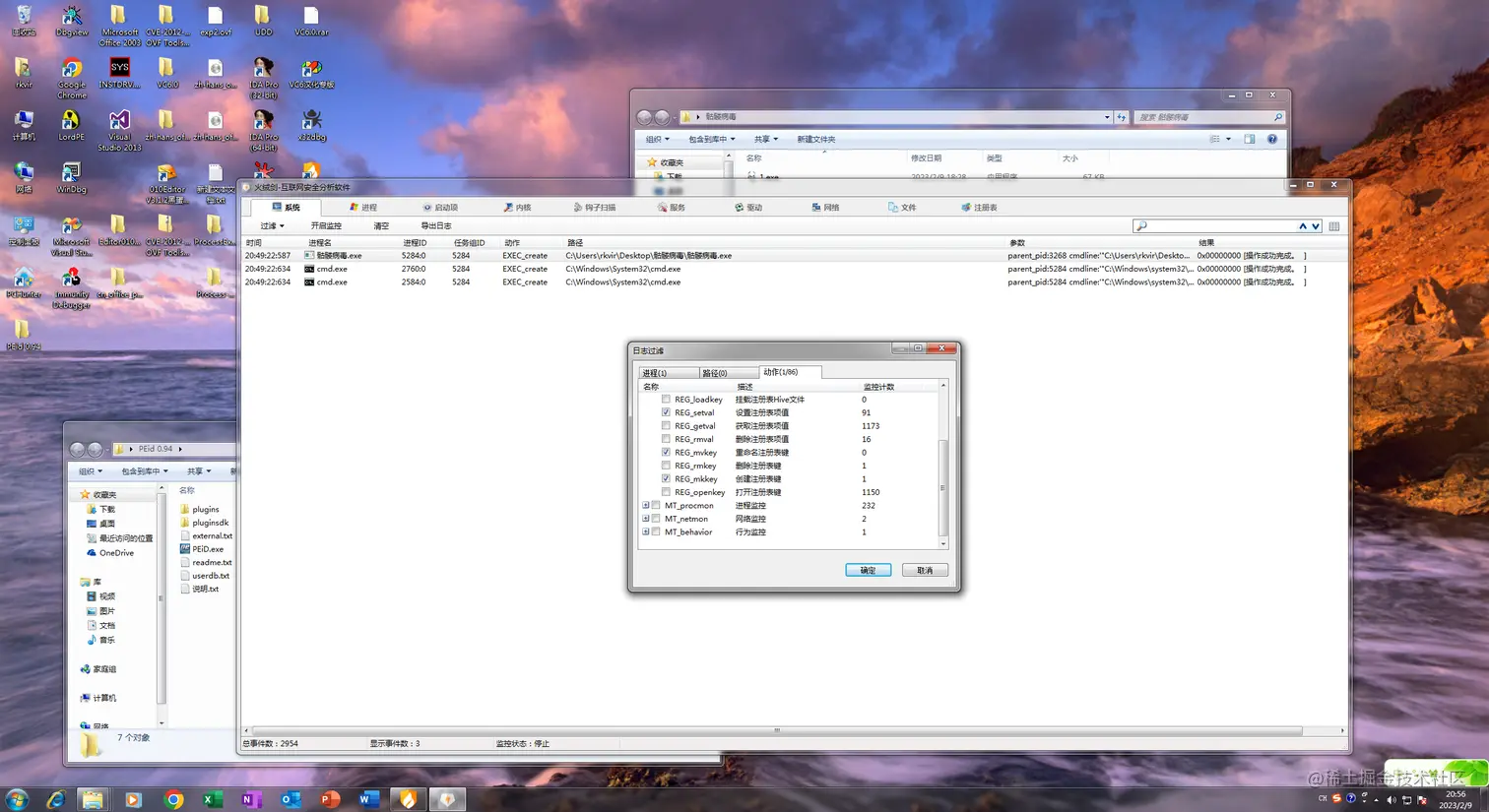Screen dimensions: 1489x812
Task: Enable the REG_rmkey checkbox
Action: point(667,466)
